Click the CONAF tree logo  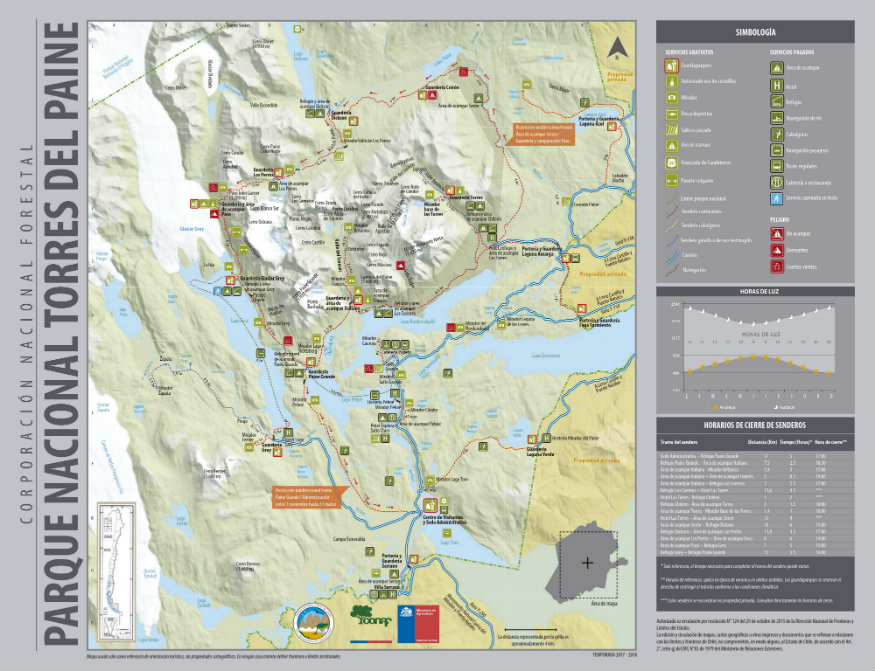(x=371, y=617)
